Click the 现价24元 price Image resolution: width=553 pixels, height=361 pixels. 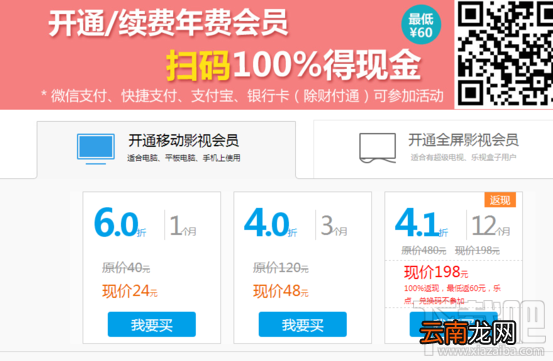coord(130,292)
